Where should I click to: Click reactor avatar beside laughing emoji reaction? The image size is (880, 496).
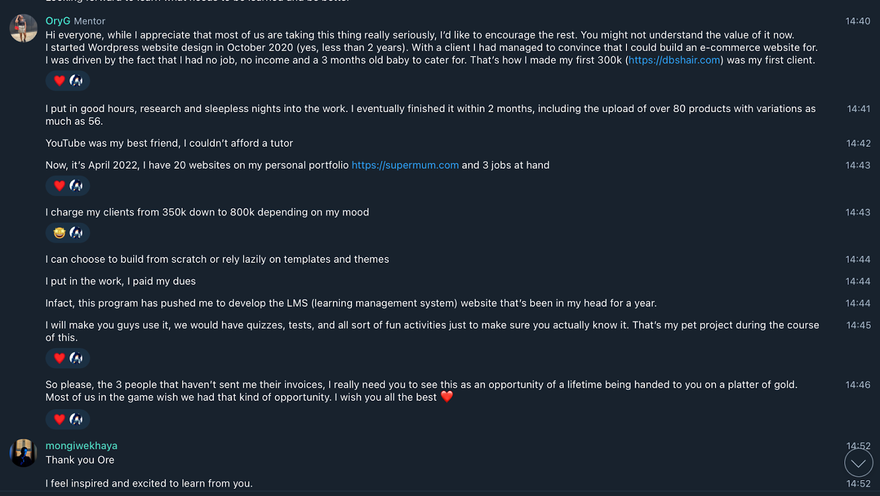click(76, 233)
